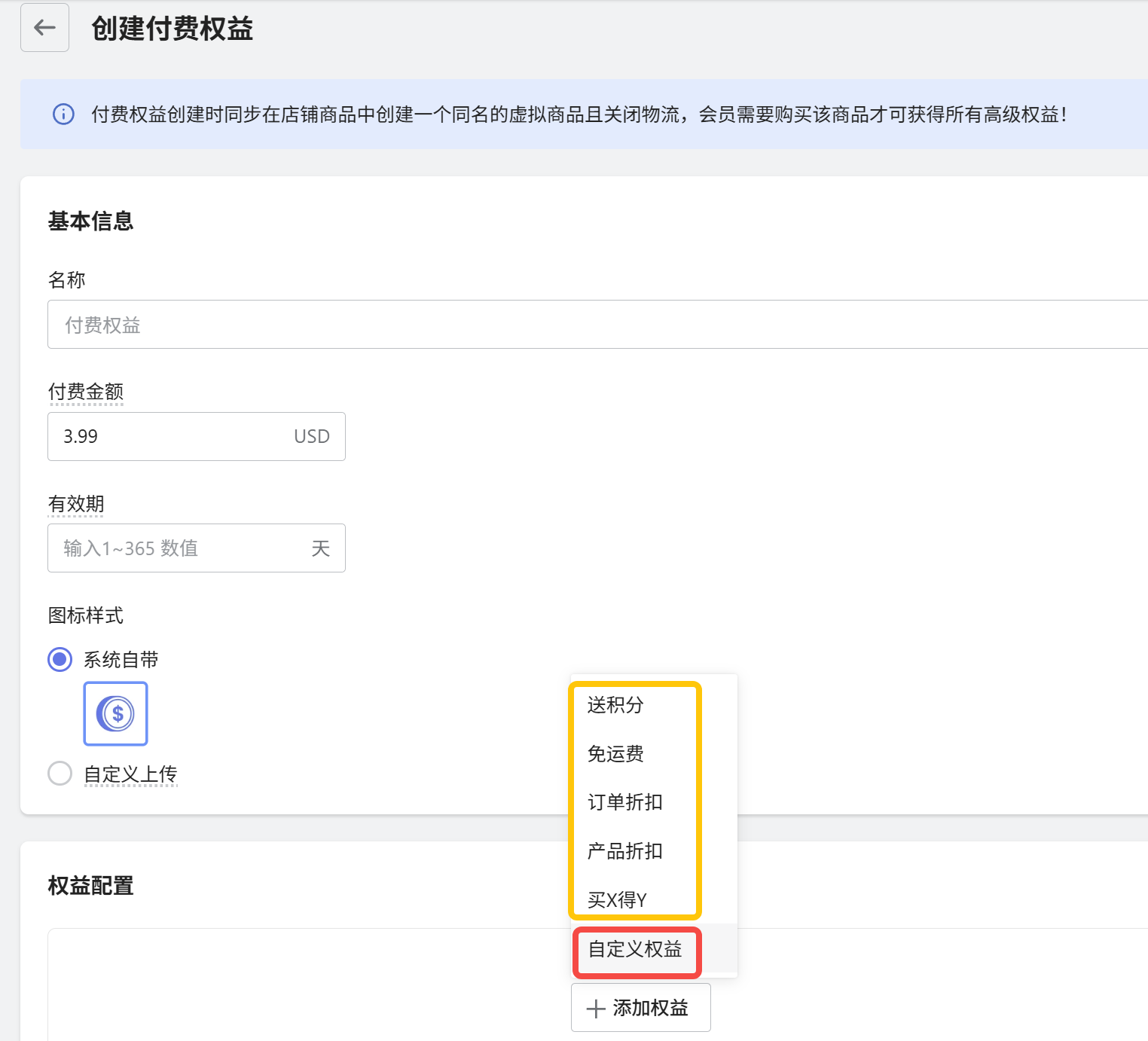The width and height of the screenshot is (1148, 1041).
Task: Click the underlined 付费金额 label
Action: [x=86, y=392]
